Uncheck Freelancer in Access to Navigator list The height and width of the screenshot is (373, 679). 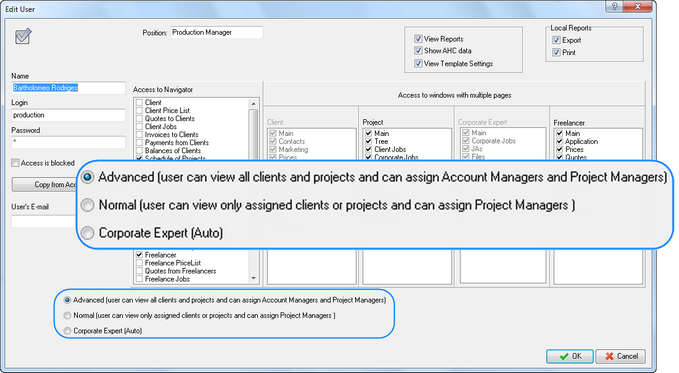[x=139, y=255]
